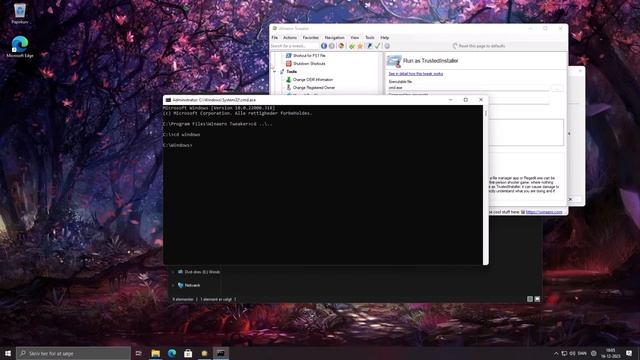Screen dimensions: 640x360
Task: Open the Help menu in Winaero Tweaker
Action: click(x=384, y=38)
